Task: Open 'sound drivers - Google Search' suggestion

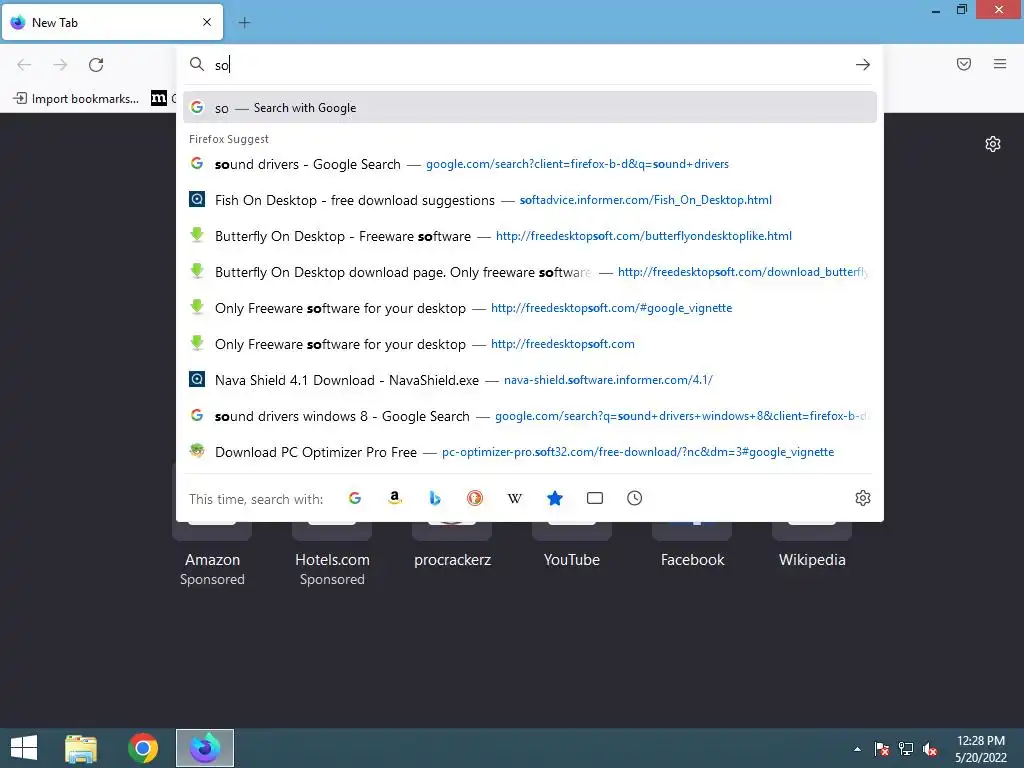Action: pos(530,164)
